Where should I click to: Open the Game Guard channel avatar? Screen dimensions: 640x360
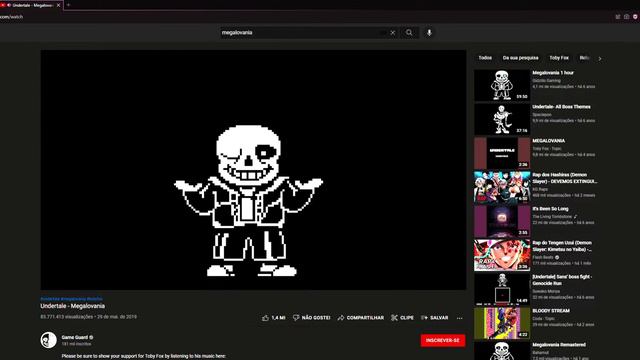click(48, 340)
